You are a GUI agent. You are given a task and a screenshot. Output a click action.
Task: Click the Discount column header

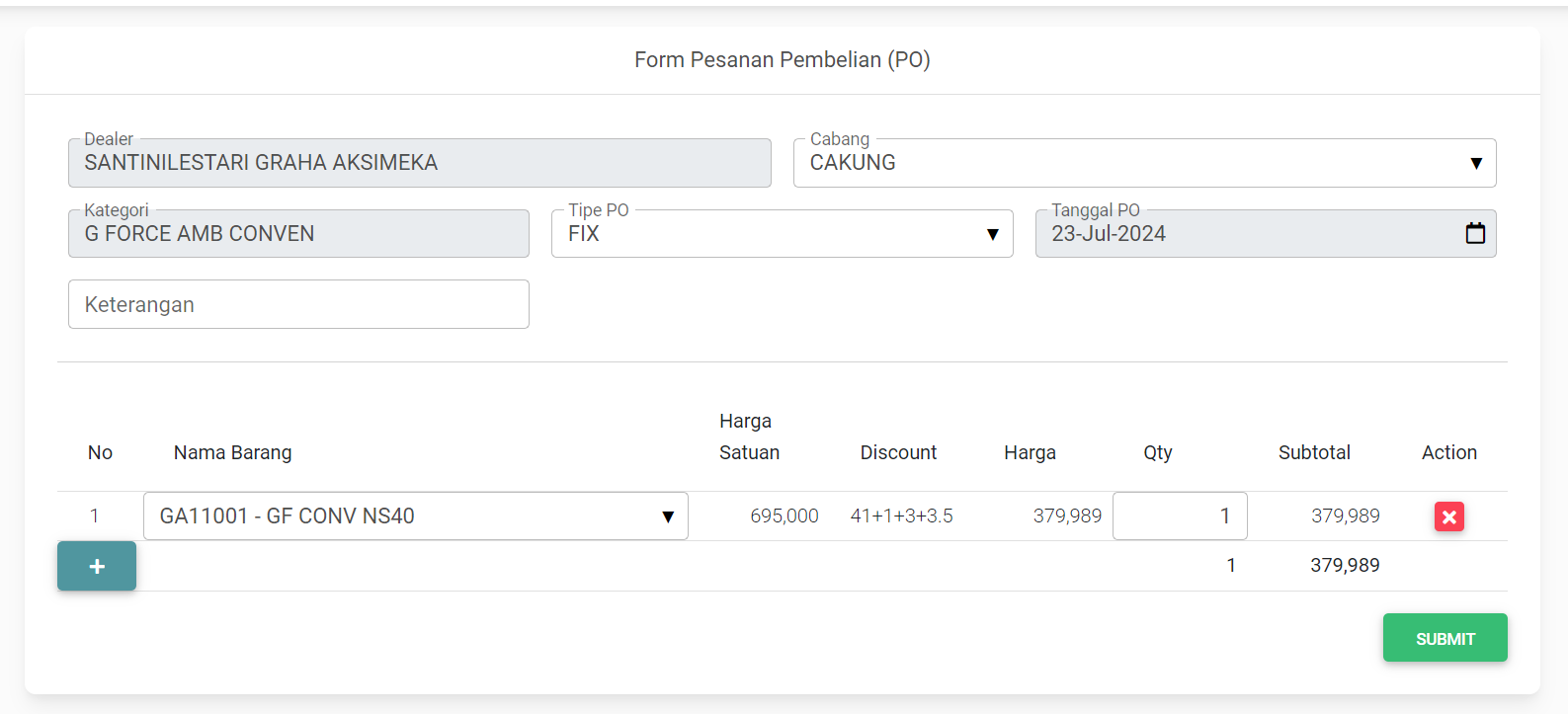(x=897, y=452)
